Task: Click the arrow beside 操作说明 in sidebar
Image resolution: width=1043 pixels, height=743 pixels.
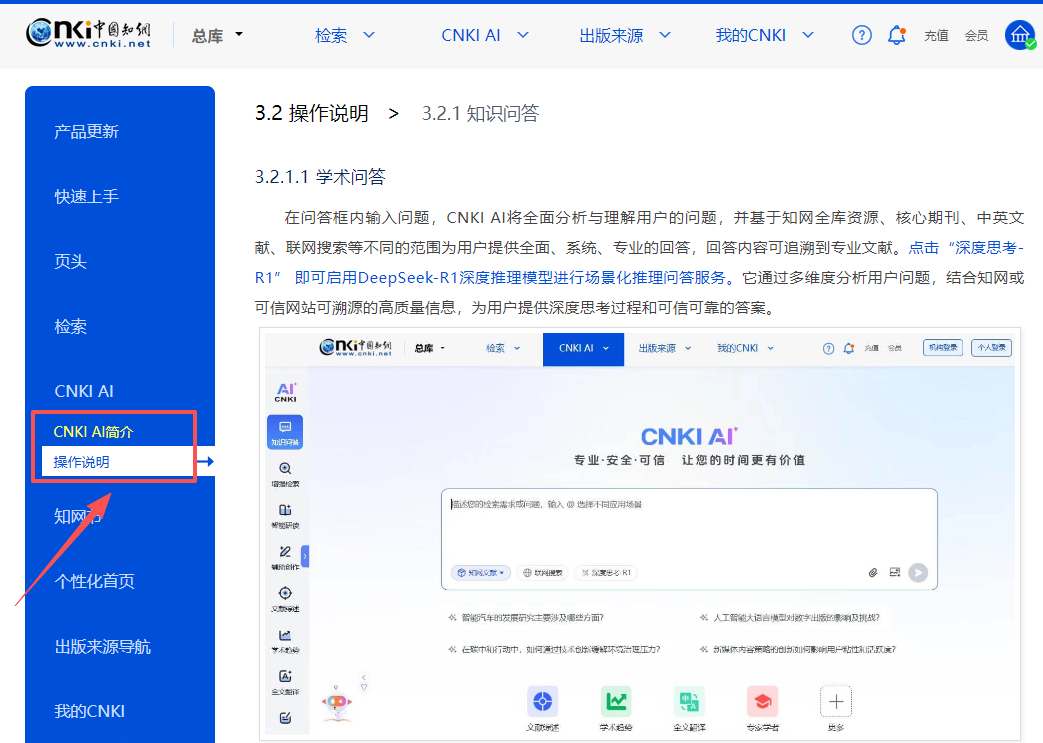Action: 206,461
